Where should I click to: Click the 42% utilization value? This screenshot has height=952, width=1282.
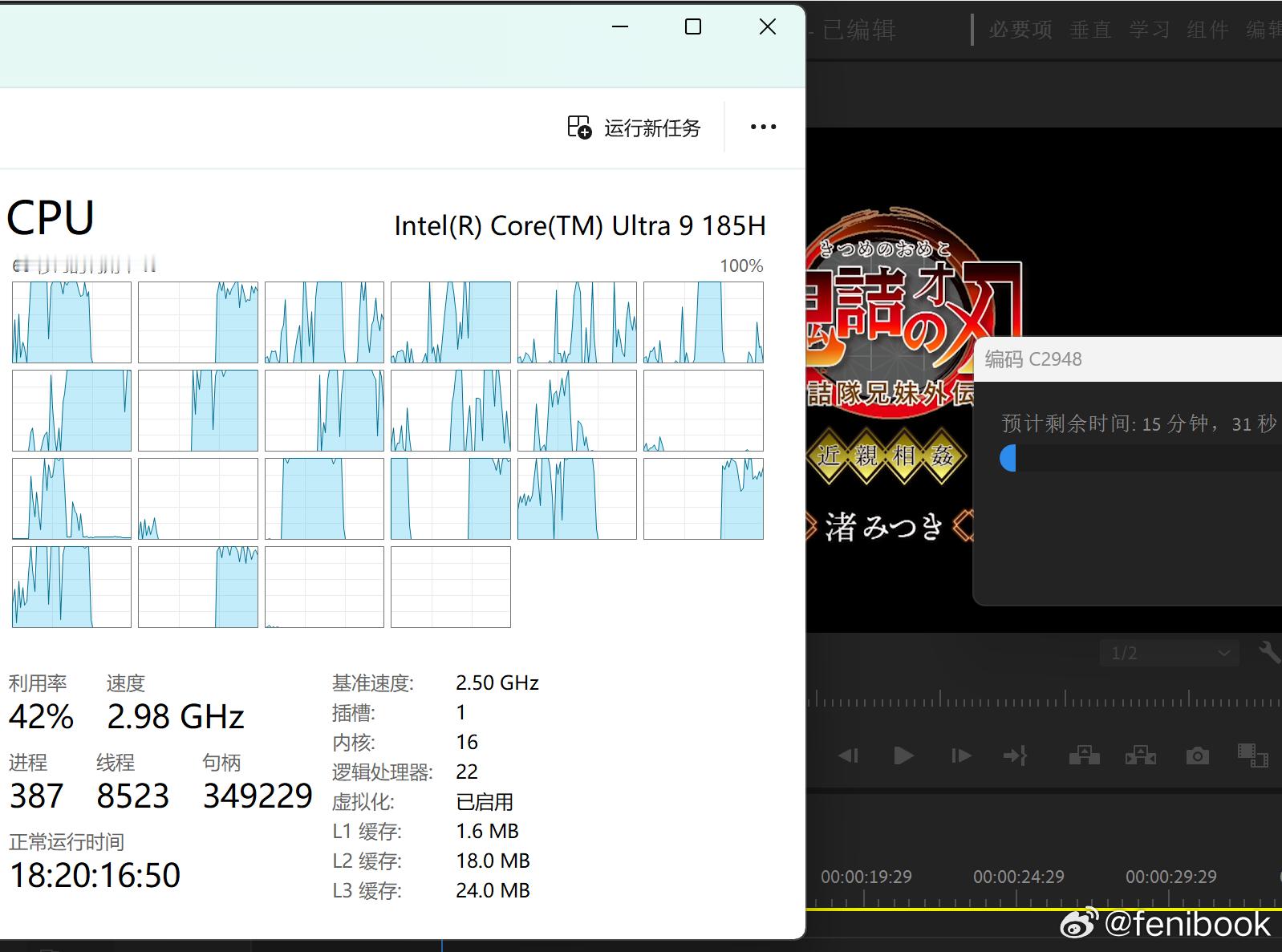42,716
